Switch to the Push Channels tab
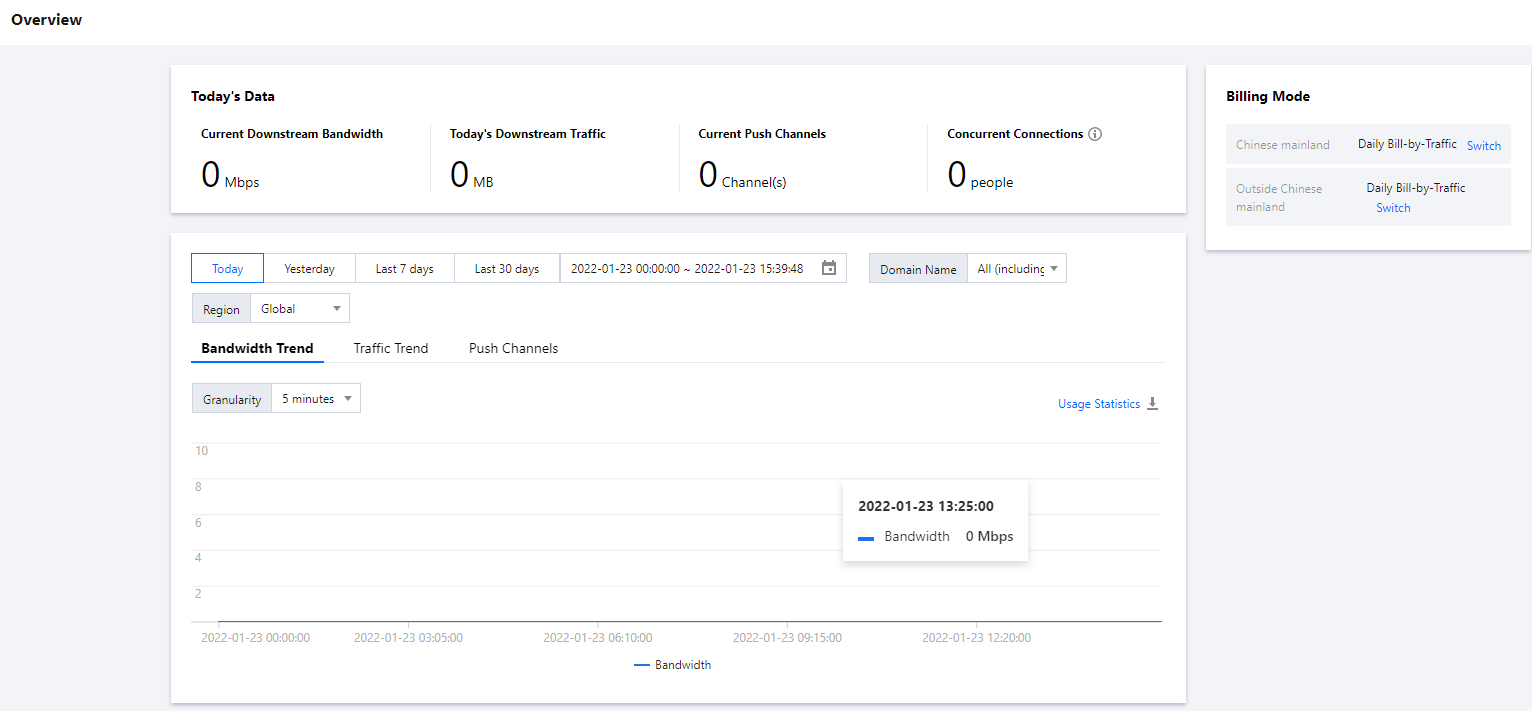 coord(513,348)
